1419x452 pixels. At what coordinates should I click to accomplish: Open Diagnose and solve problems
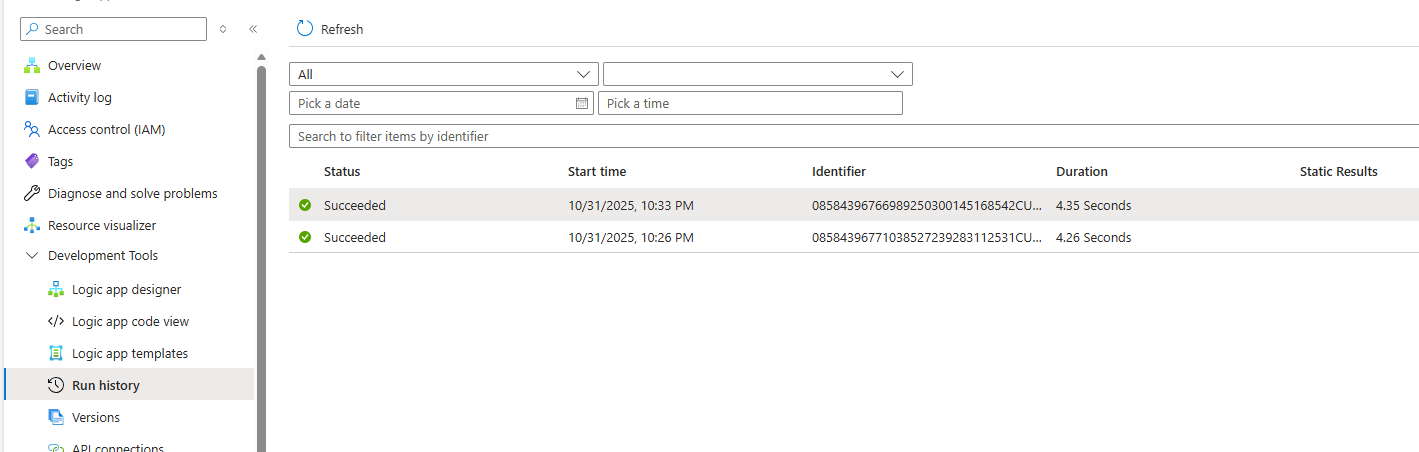pos(133,194)
